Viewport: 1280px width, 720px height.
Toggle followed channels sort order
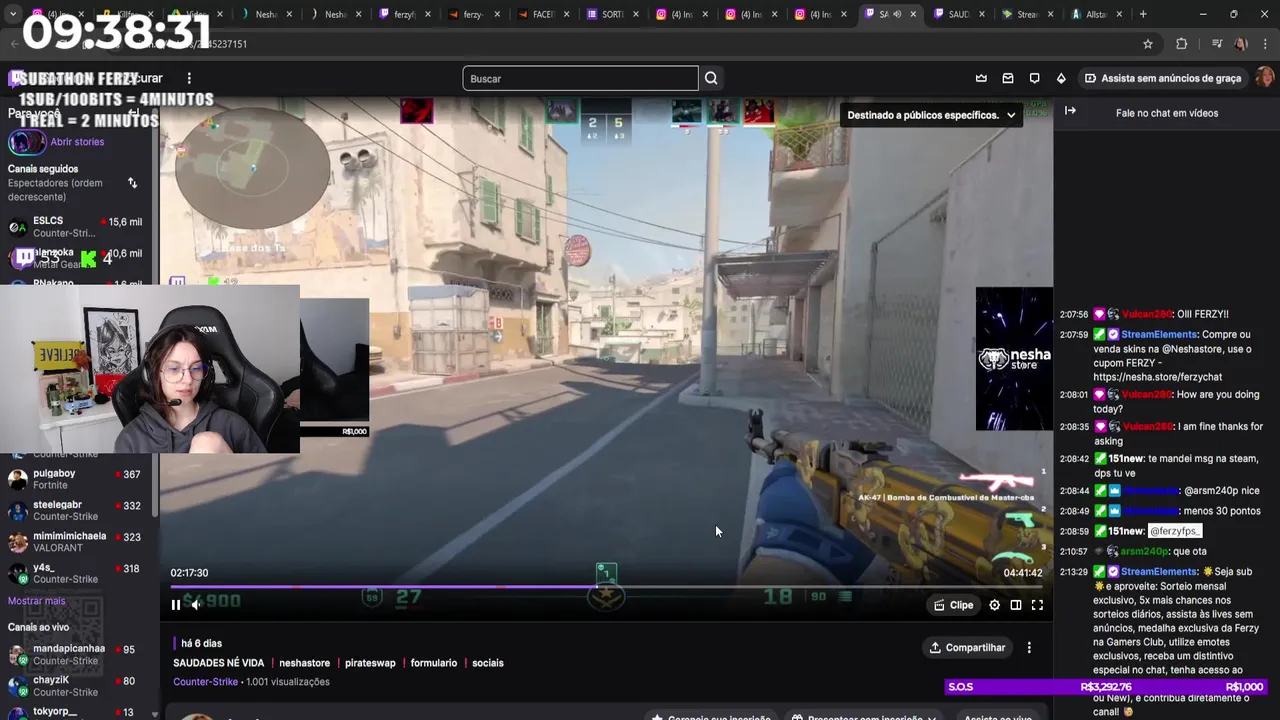tap(132, 183)
